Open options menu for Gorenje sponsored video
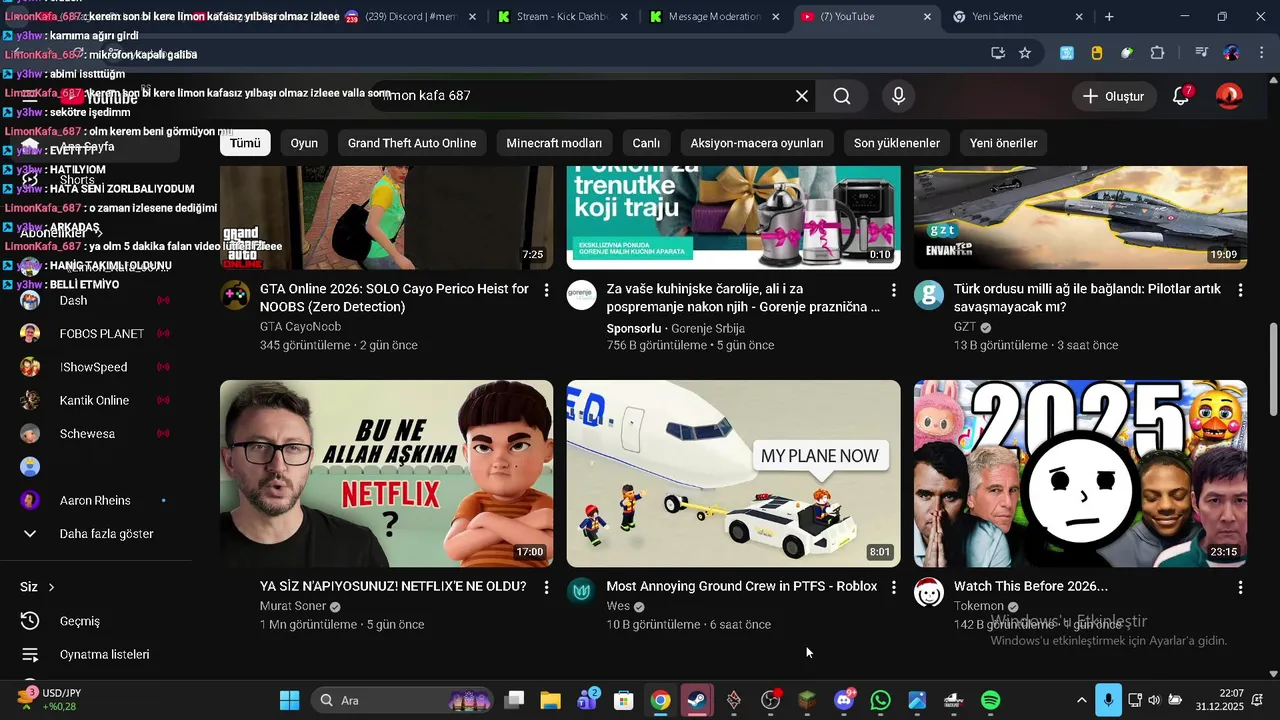1280x720 pixels. point(893,290)
